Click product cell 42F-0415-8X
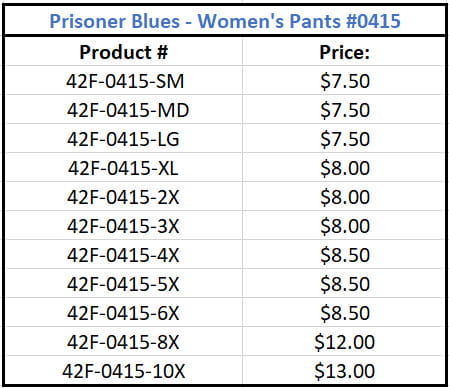The height and width of the screenshot is (388, 449). pos(123,342)
